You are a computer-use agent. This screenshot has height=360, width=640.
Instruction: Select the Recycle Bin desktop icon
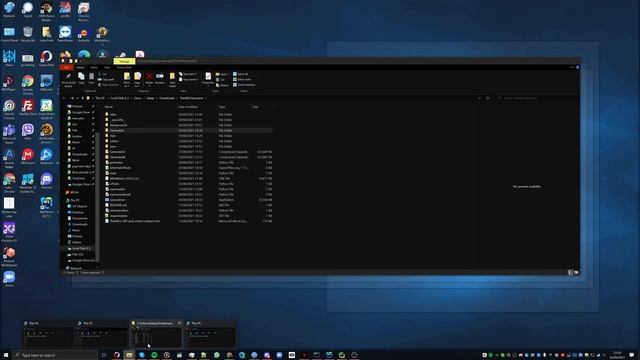28,34
